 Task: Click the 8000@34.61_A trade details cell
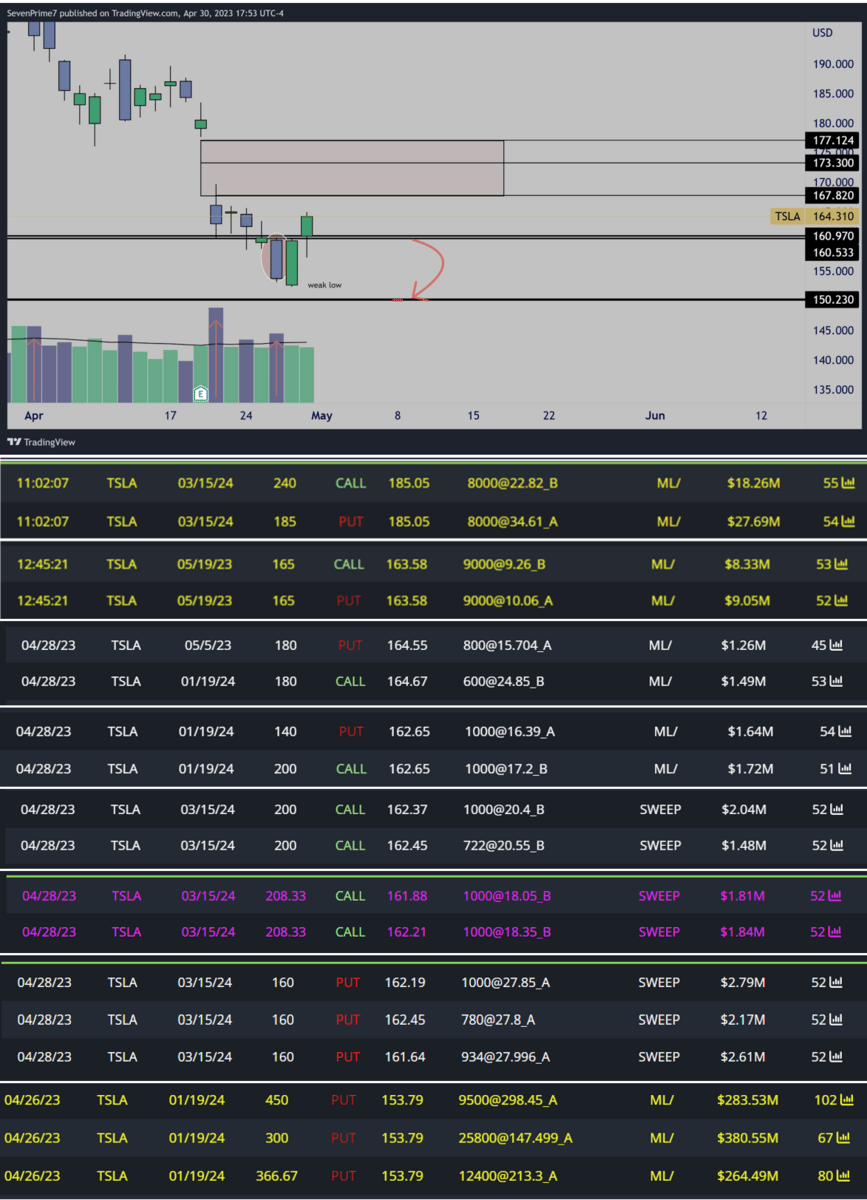(x=512, y=522)
